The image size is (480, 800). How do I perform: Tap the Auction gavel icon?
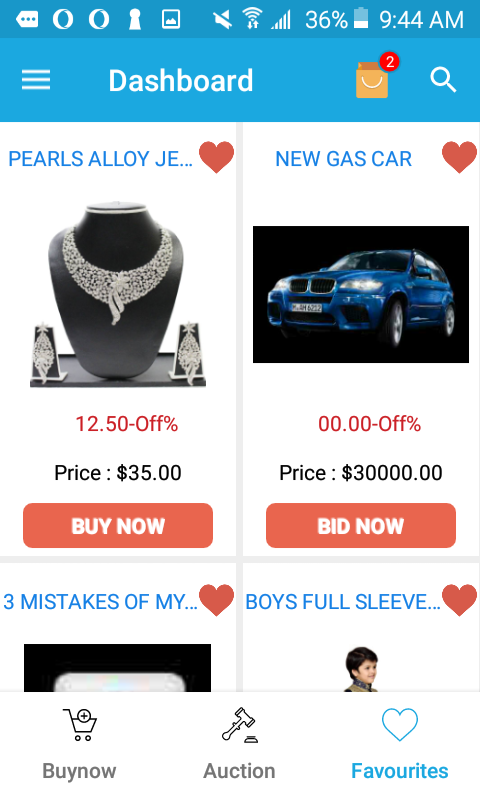coord(240,724)
